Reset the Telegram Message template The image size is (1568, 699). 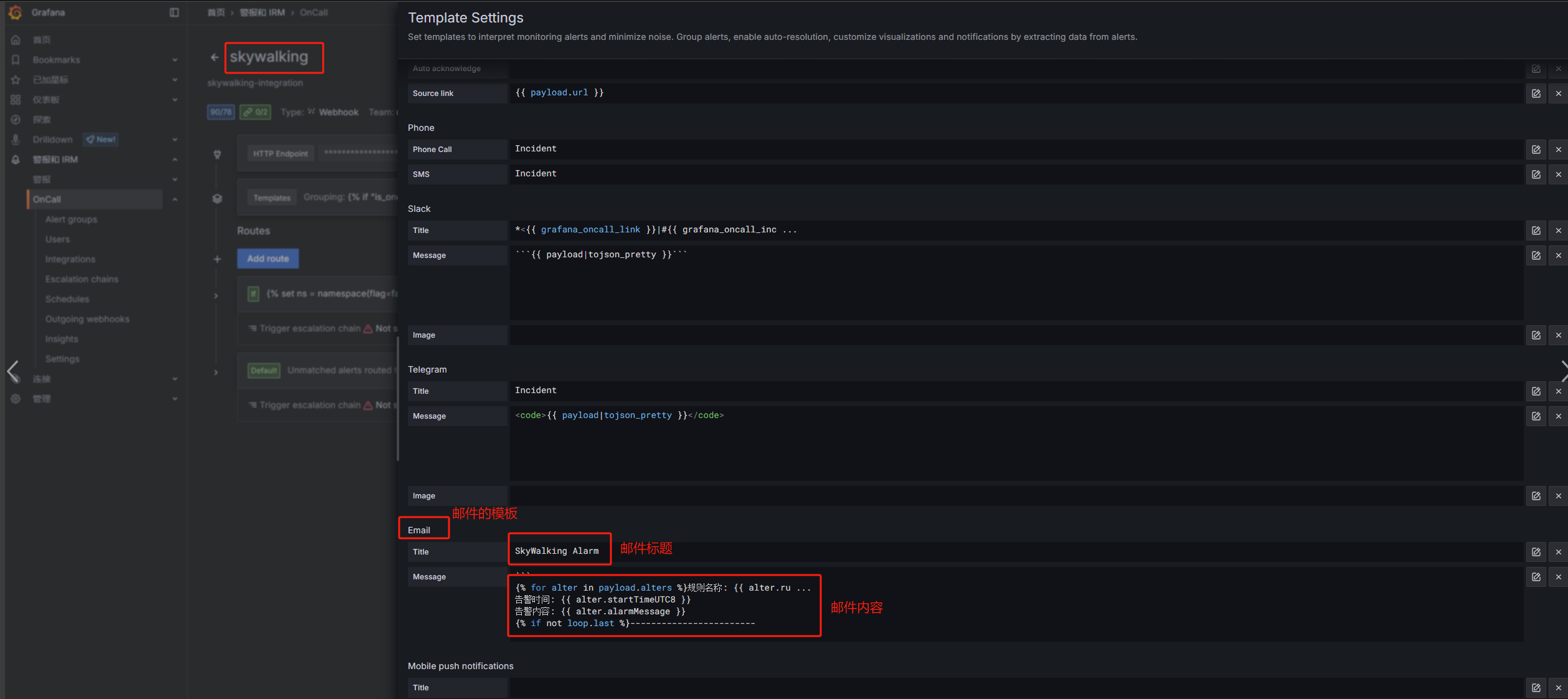click(1558, 416)
